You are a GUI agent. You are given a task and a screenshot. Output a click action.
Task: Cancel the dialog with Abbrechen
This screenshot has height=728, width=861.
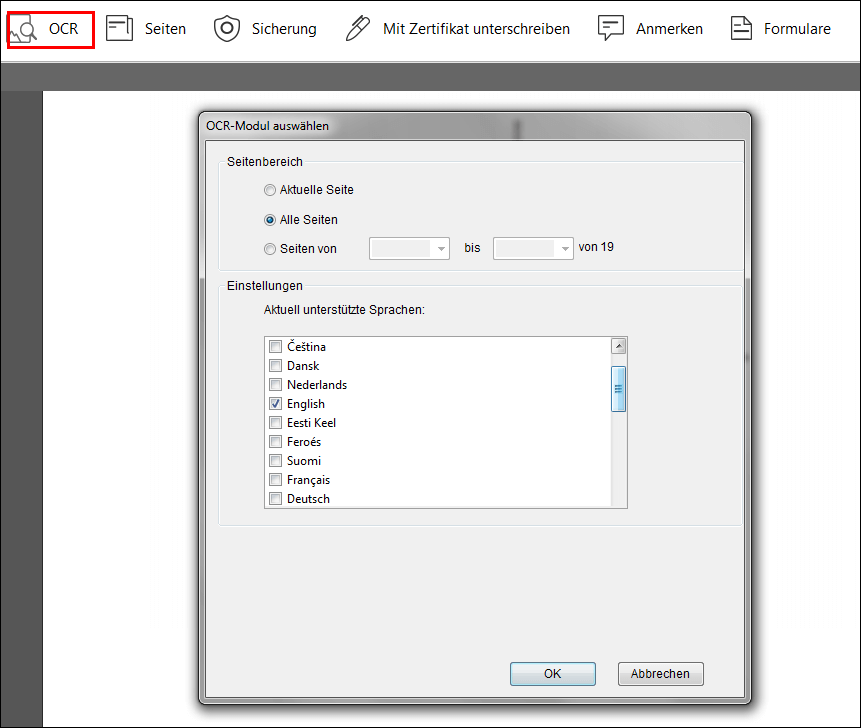pyautogui.click(x=660, y=673)
